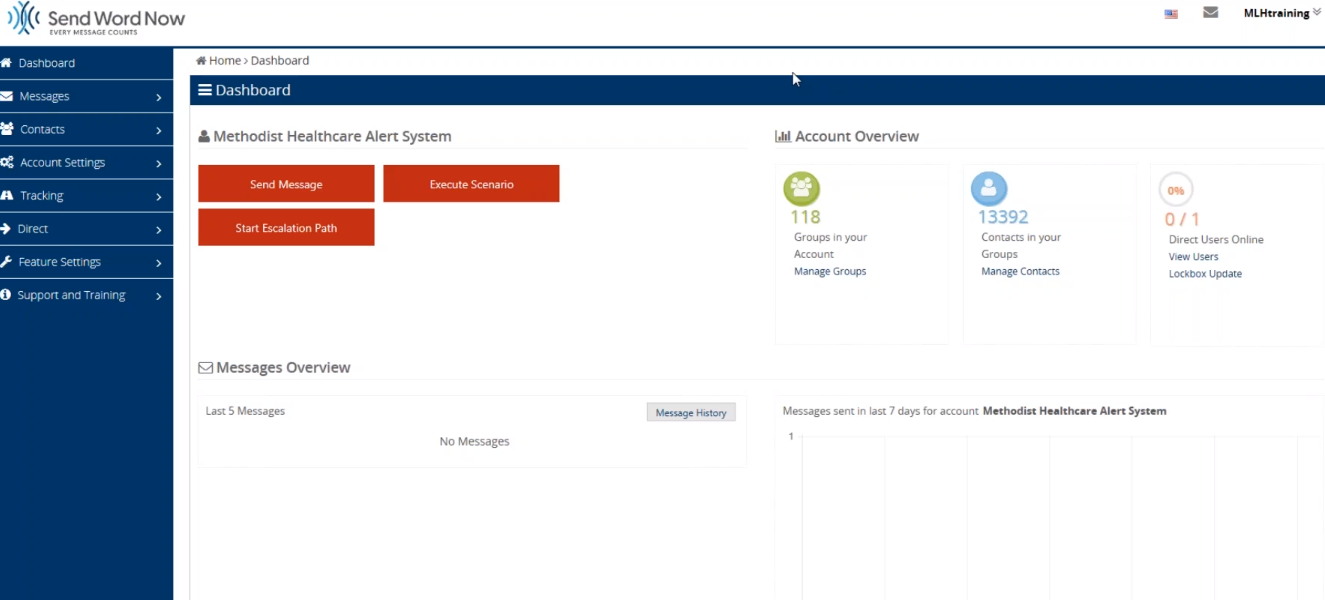This screenshot has height=600, width=1325.
Task: Click the blue Contacts circle icon
Action: coord(989,189)
